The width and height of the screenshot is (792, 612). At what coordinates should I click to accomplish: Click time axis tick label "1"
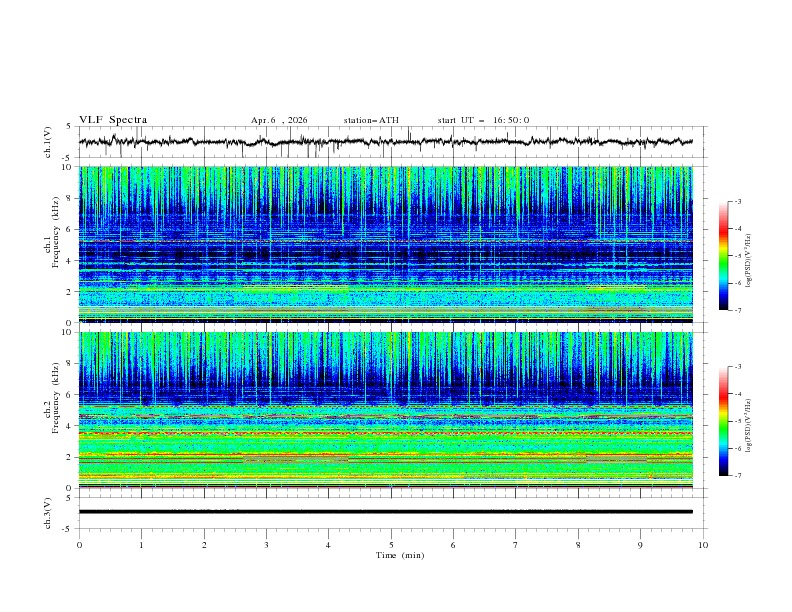141,545
